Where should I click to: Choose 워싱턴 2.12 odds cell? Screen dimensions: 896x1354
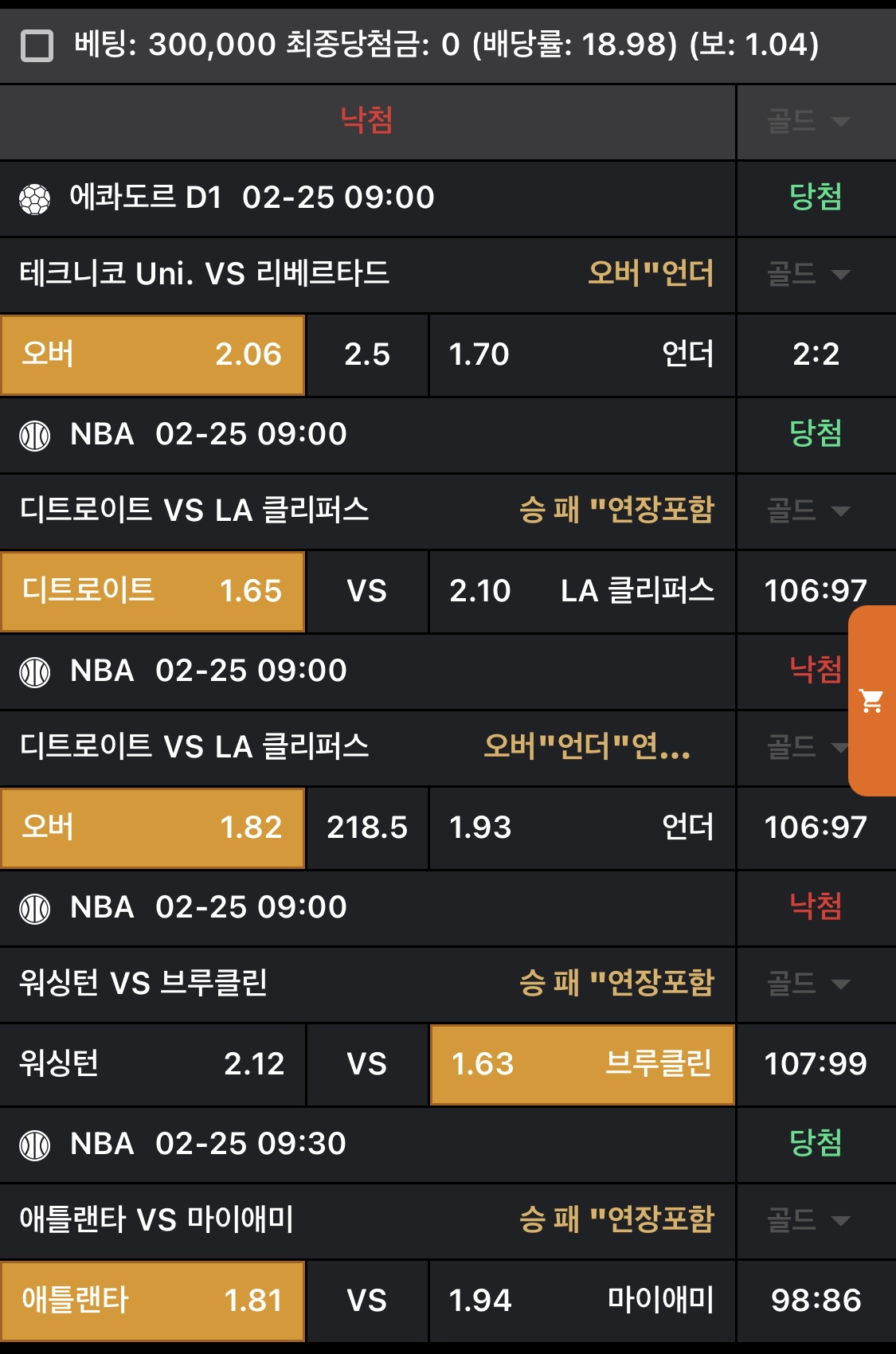(152, 1064)
